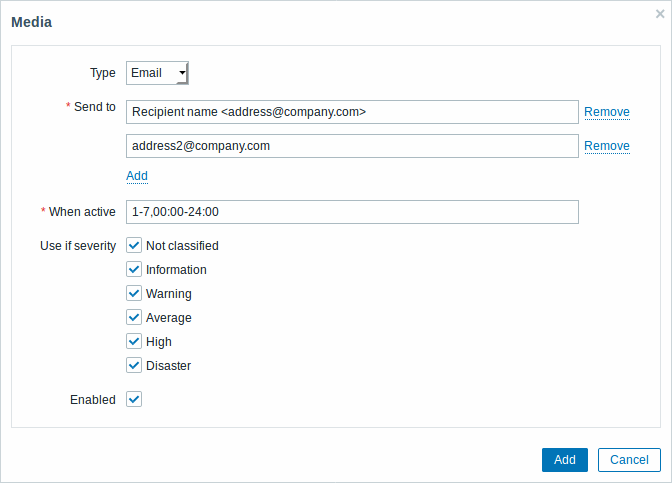
Task: Click the Send to field label
Action: click(x=95, y=107)
